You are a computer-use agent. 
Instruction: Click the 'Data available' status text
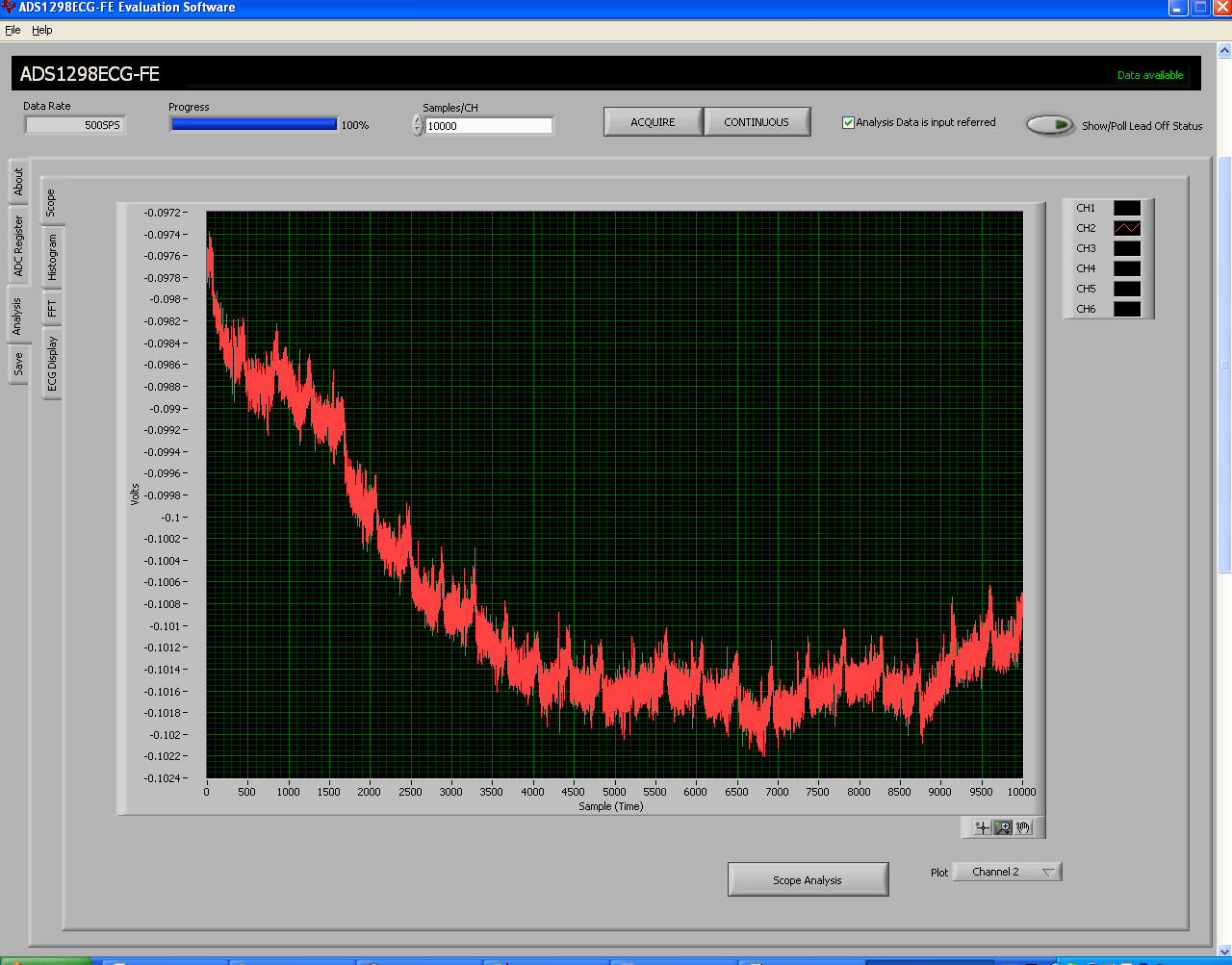[1150, 75]
